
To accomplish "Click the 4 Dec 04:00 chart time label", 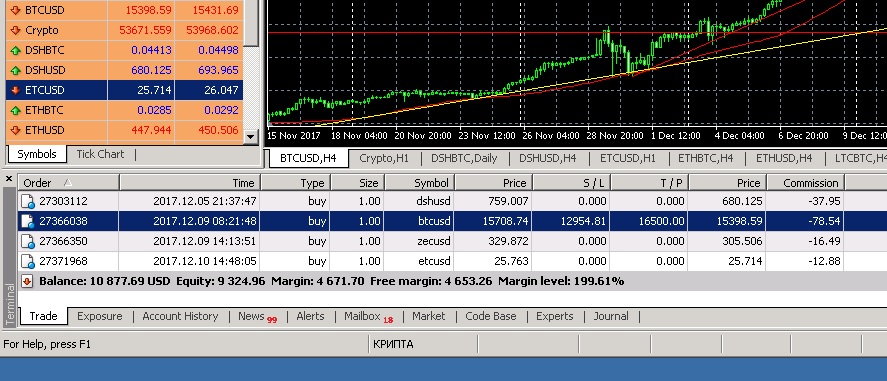I will (740, 136).
